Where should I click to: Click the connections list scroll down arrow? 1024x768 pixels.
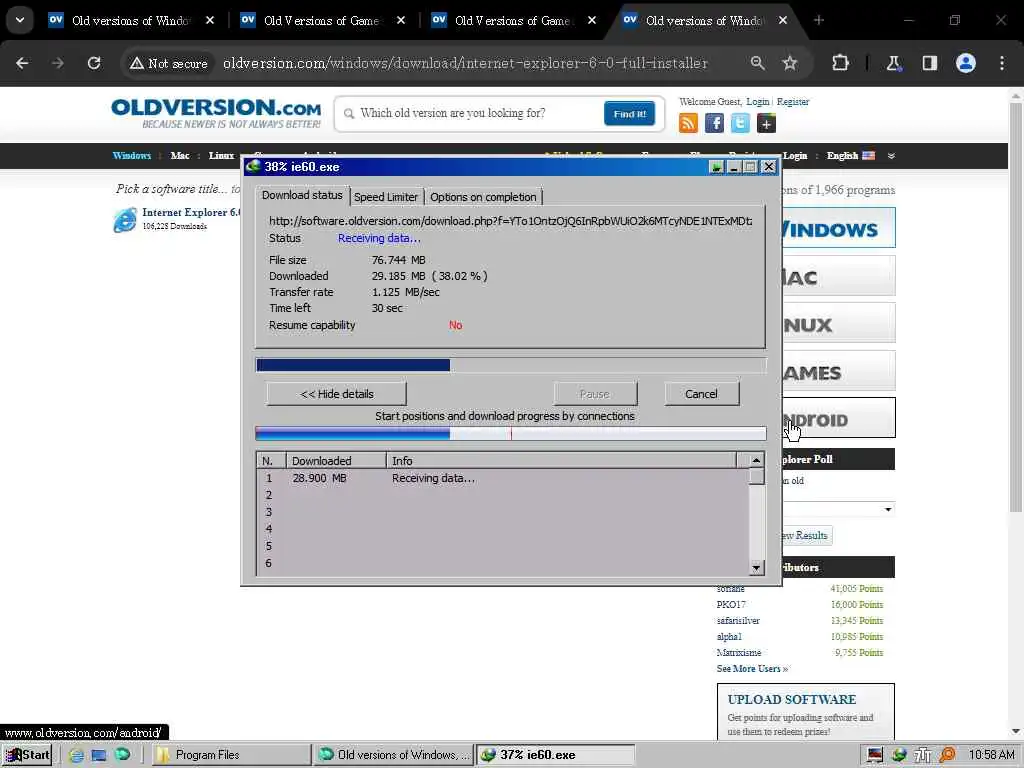point(756,568)
